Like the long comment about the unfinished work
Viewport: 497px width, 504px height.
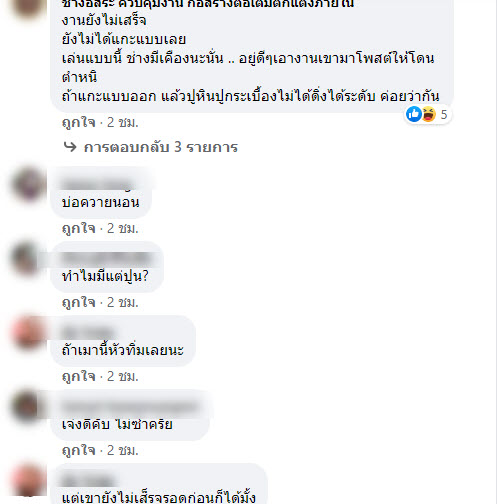click(79, 122)
